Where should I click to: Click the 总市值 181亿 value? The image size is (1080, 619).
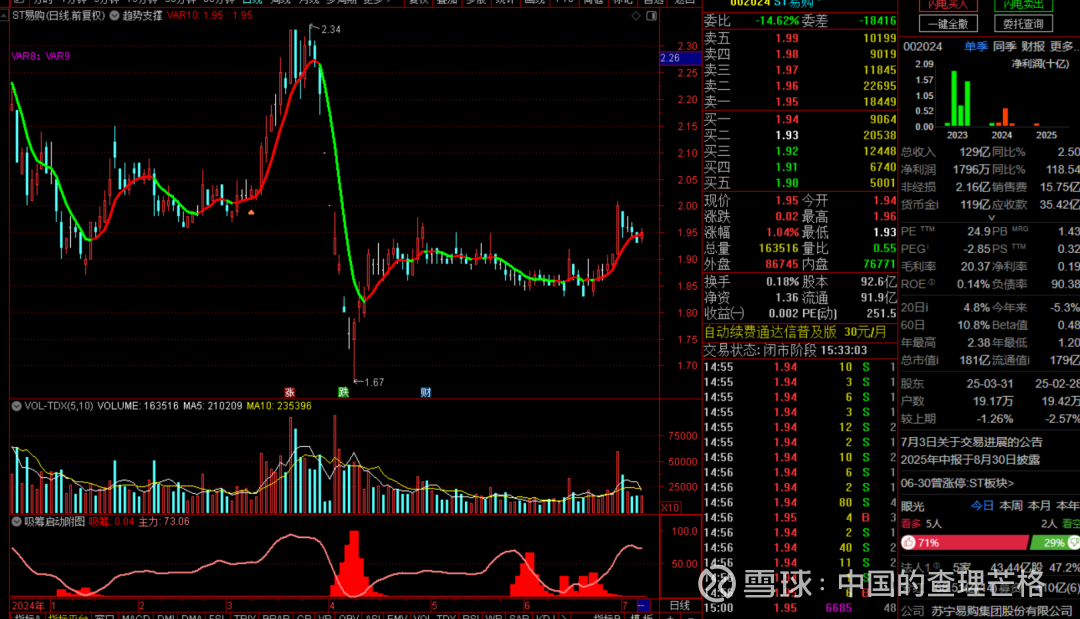pyautogui.click(x=973, y=360)
